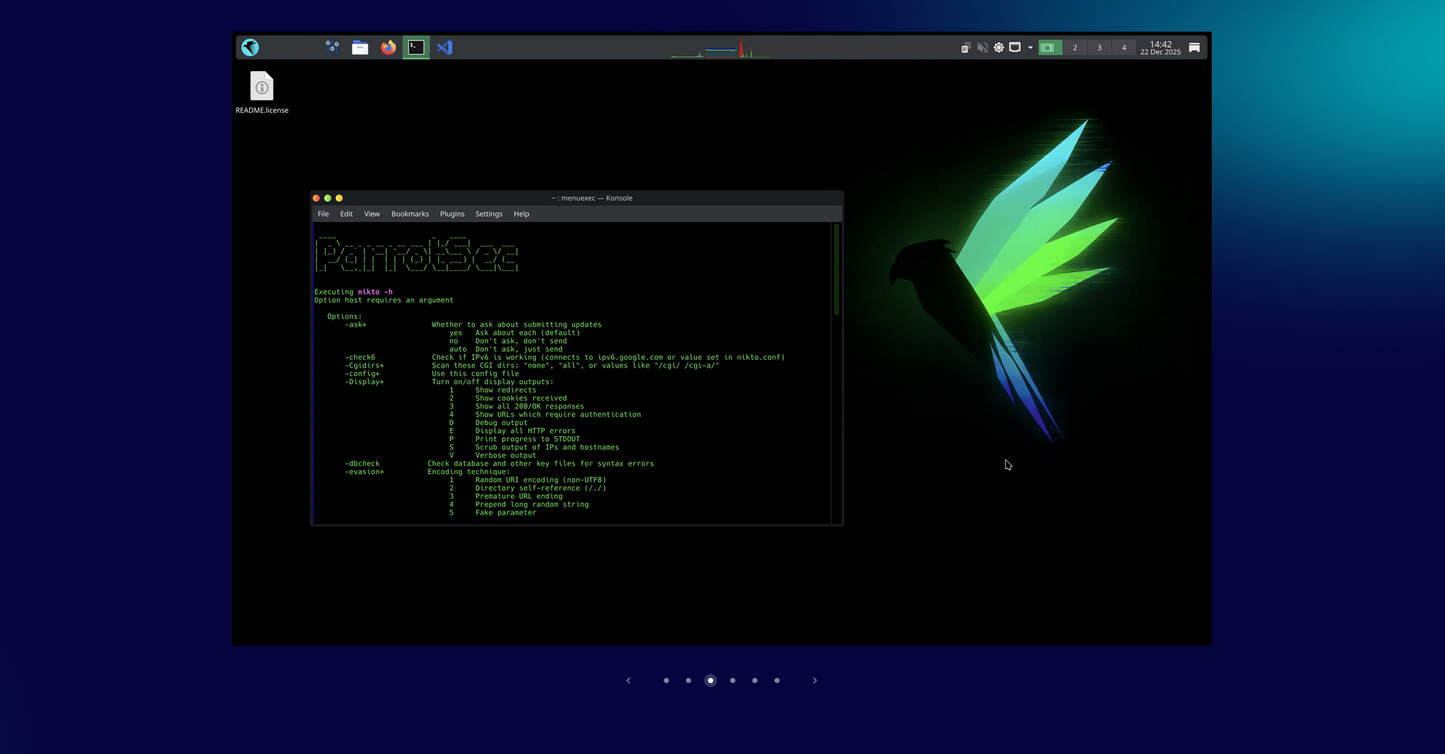Click the '-Display+' option text
Viewport: 1445px width, 754px height.
(365, 382)
